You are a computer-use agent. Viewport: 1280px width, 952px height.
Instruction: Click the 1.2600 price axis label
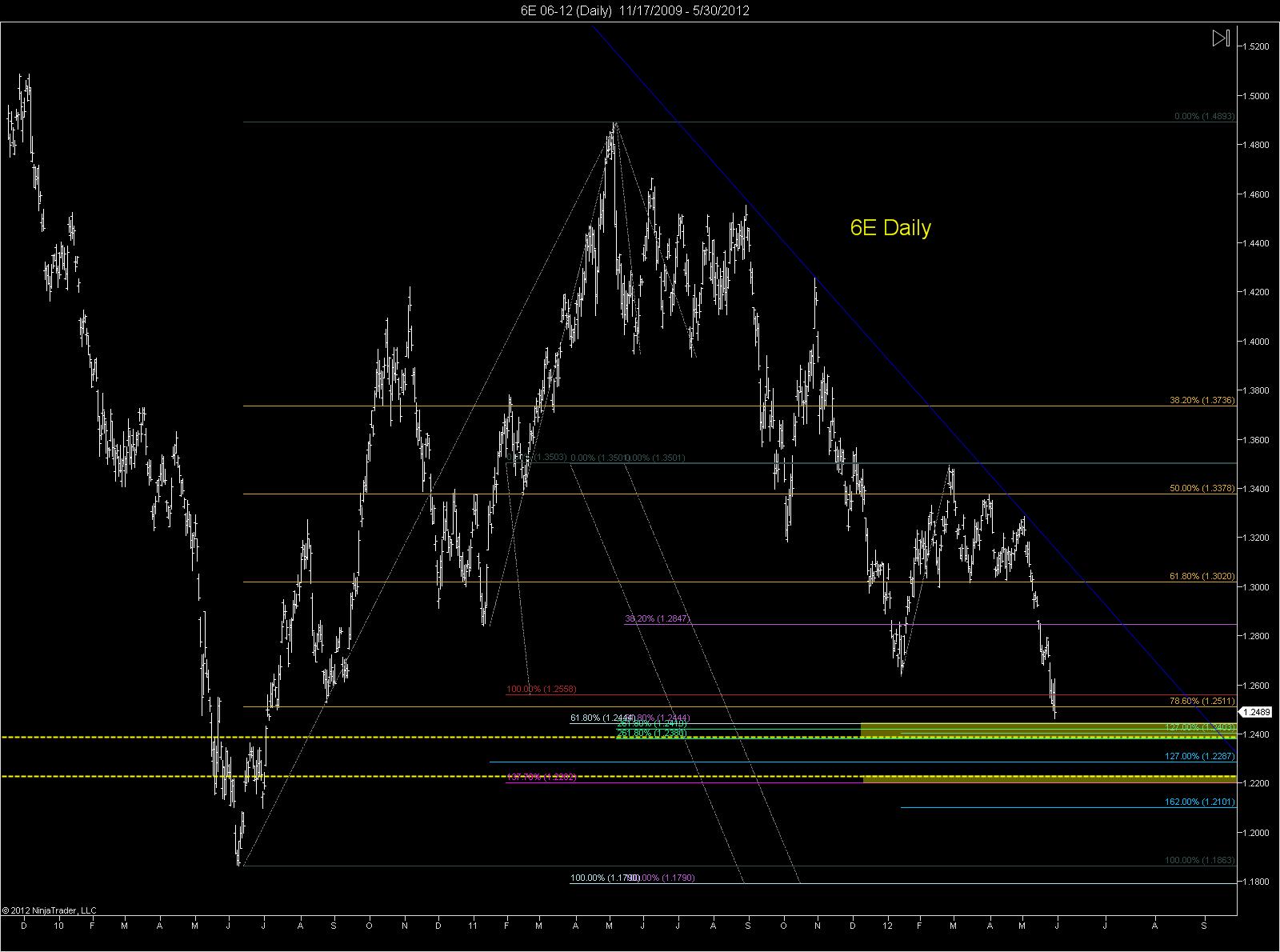click(1255, 686)
